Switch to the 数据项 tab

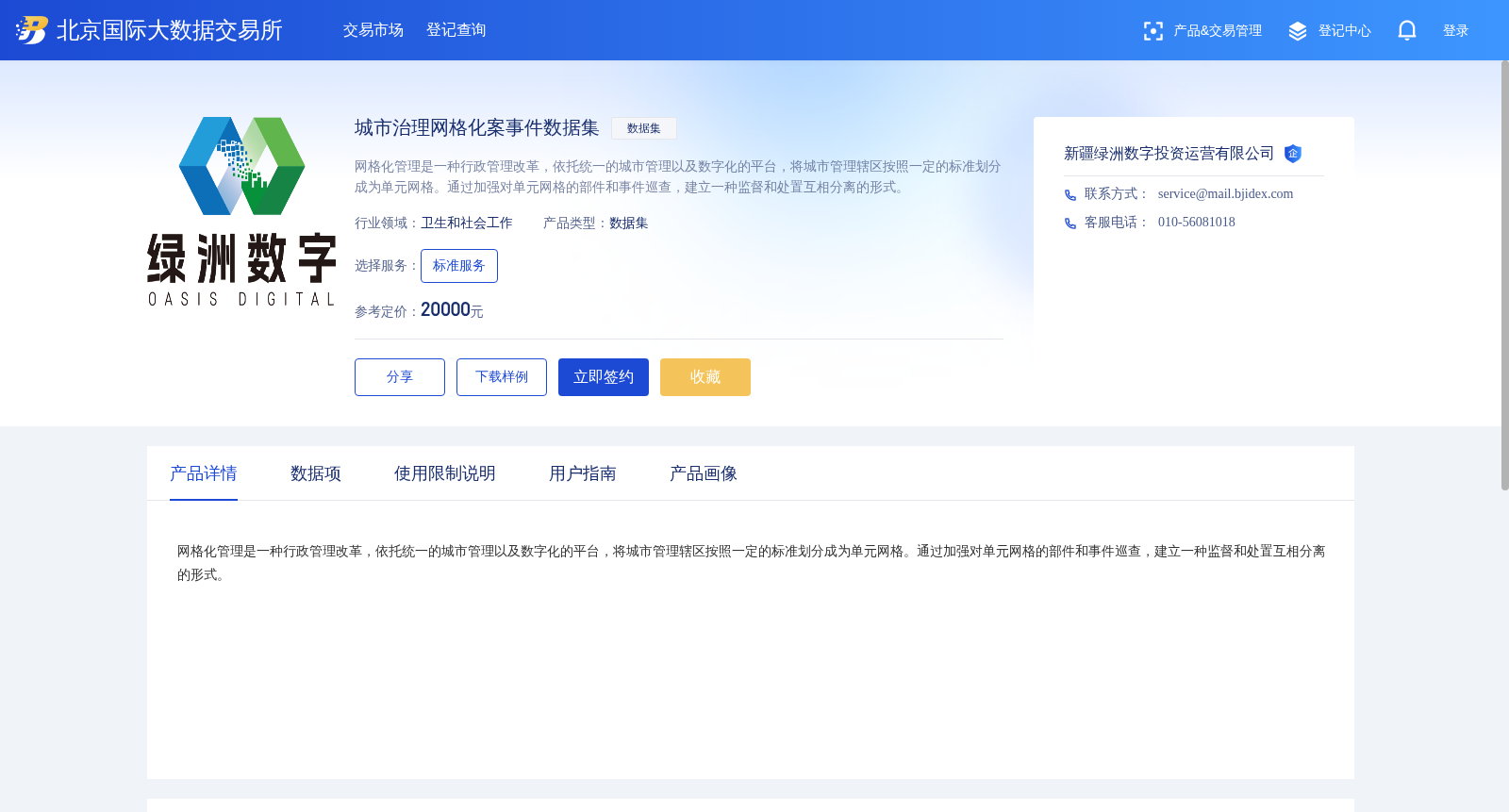tap(316, 473)
